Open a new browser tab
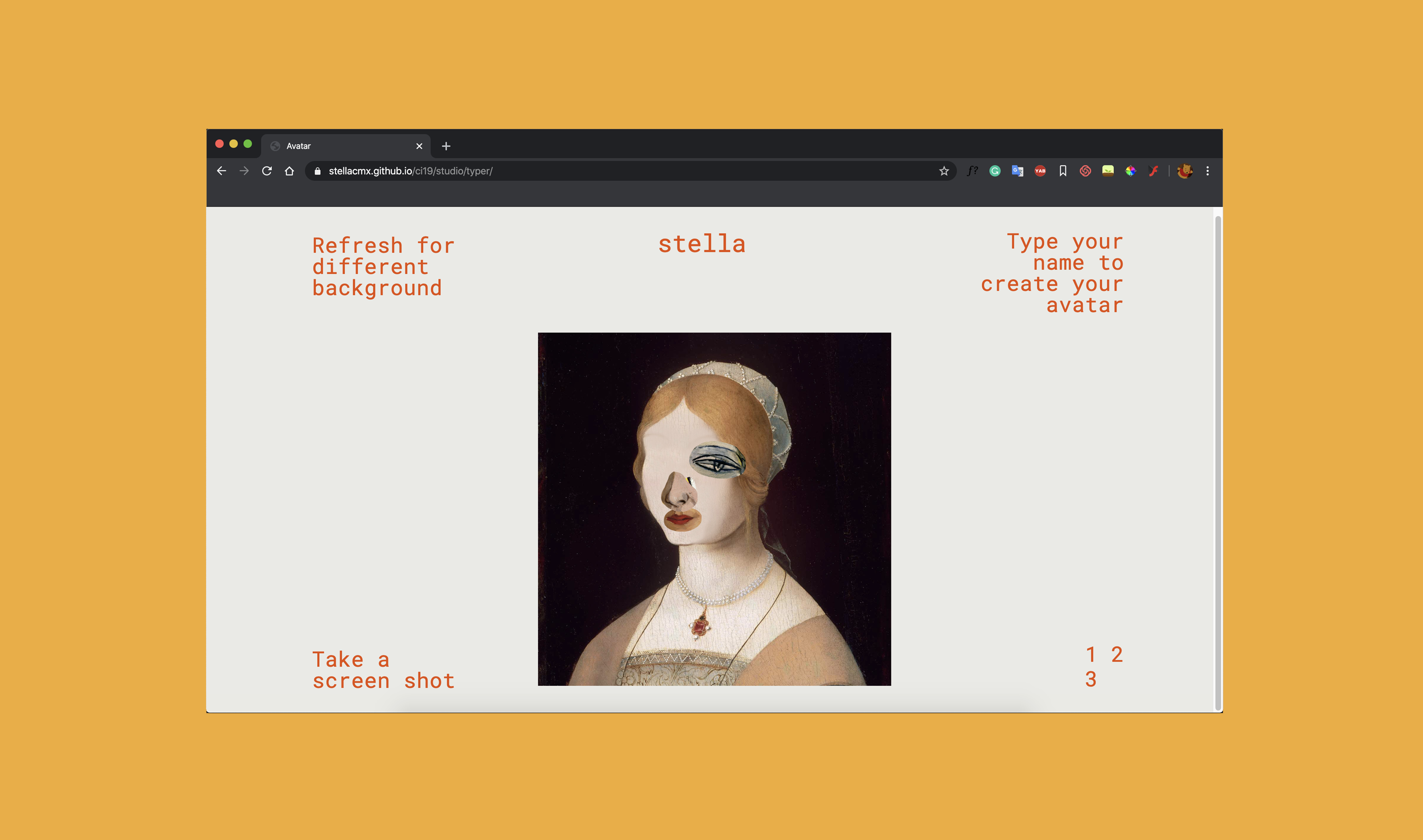 (446, 146)
